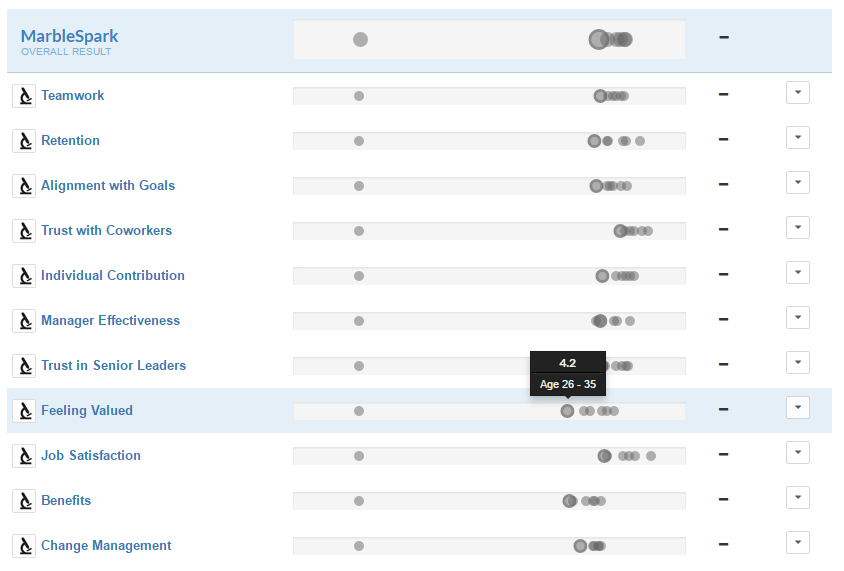Click the left benchmark dot in MarbleSpark overall row

[361, 39]
